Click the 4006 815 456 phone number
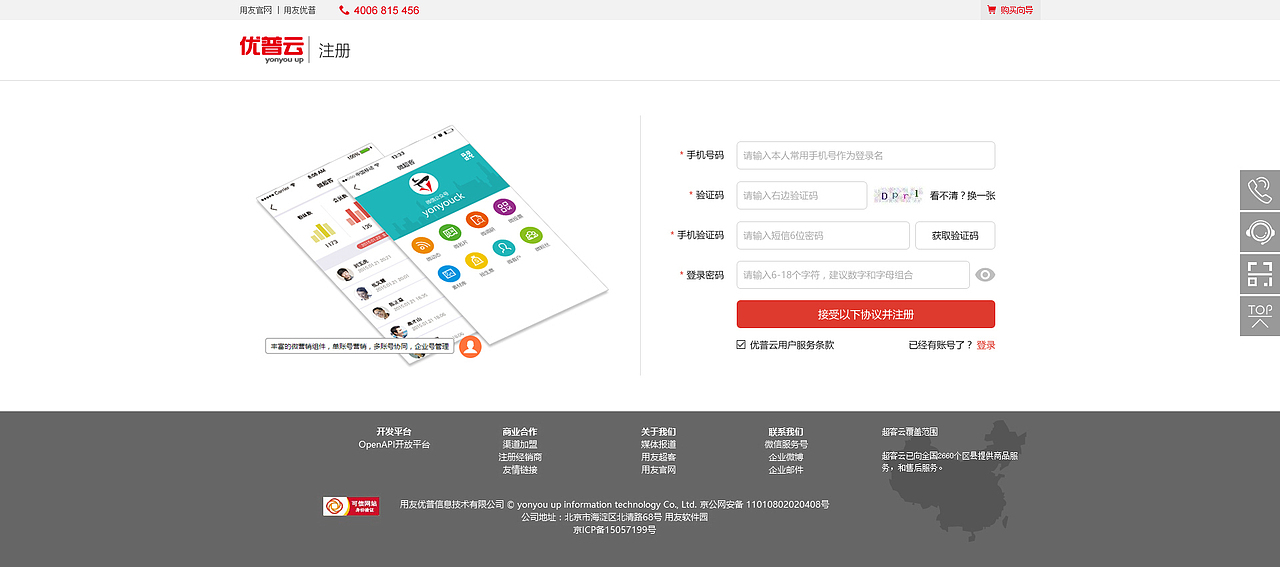The height and width of the screenshot is (567, 1280). click(x=386, y=10)
